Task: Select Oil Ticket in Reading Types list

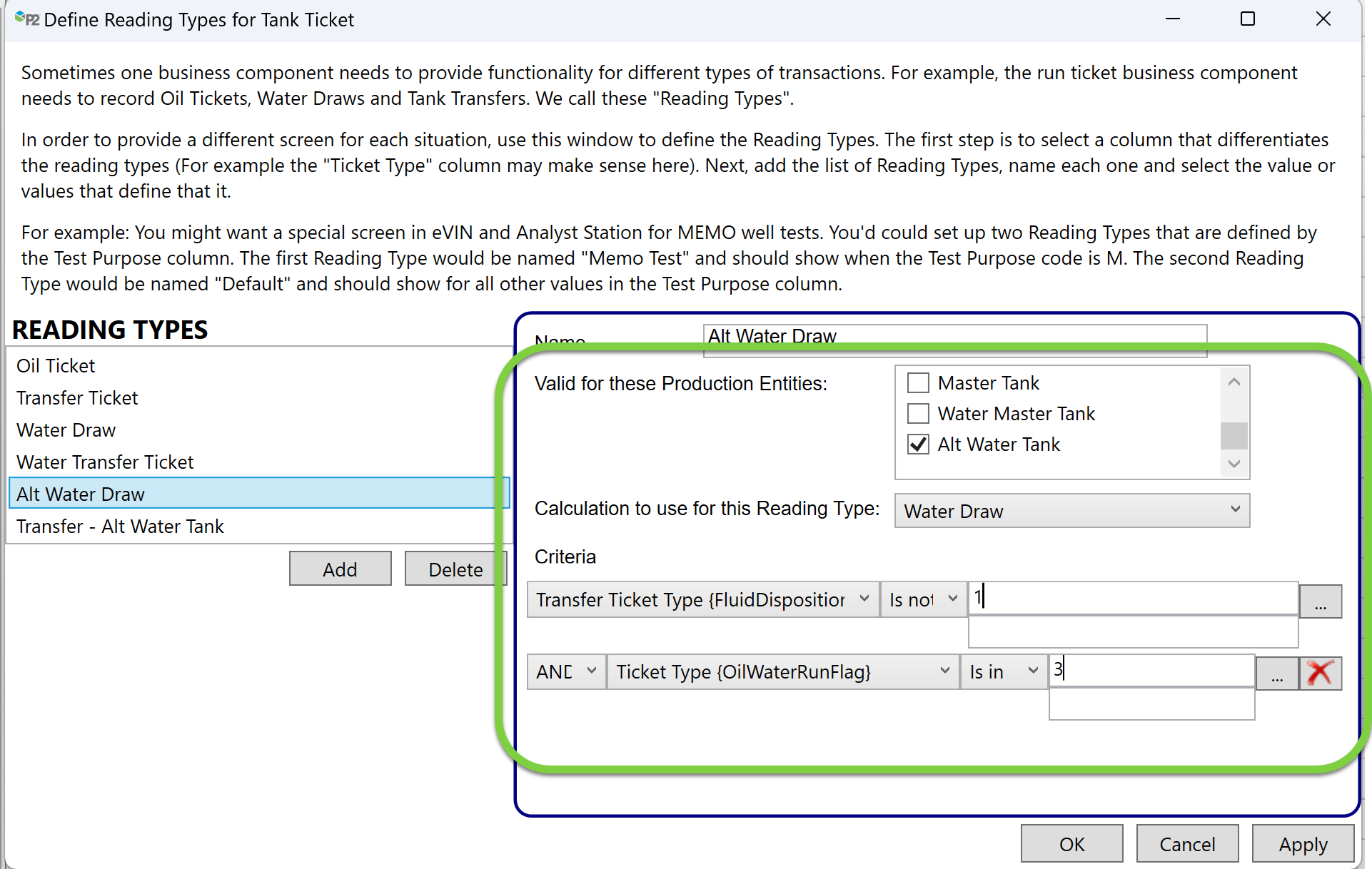Action: (x=56, y=366)
